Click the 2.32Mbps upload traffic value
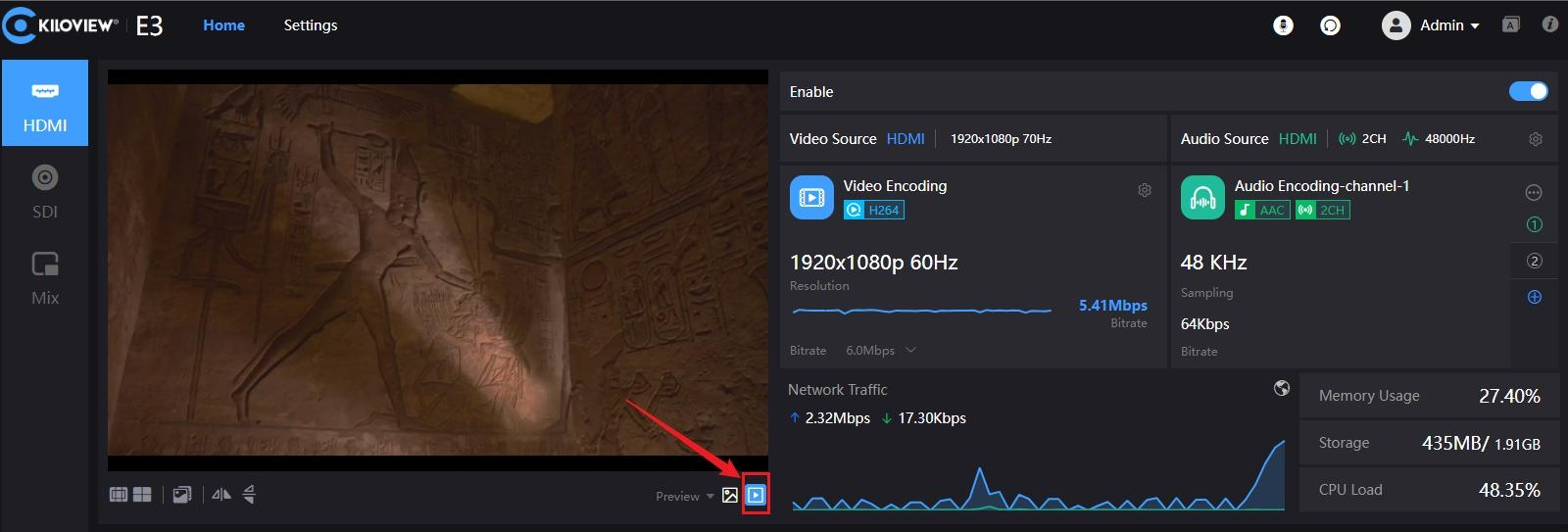1568x532 pixels. coord(838,418)
